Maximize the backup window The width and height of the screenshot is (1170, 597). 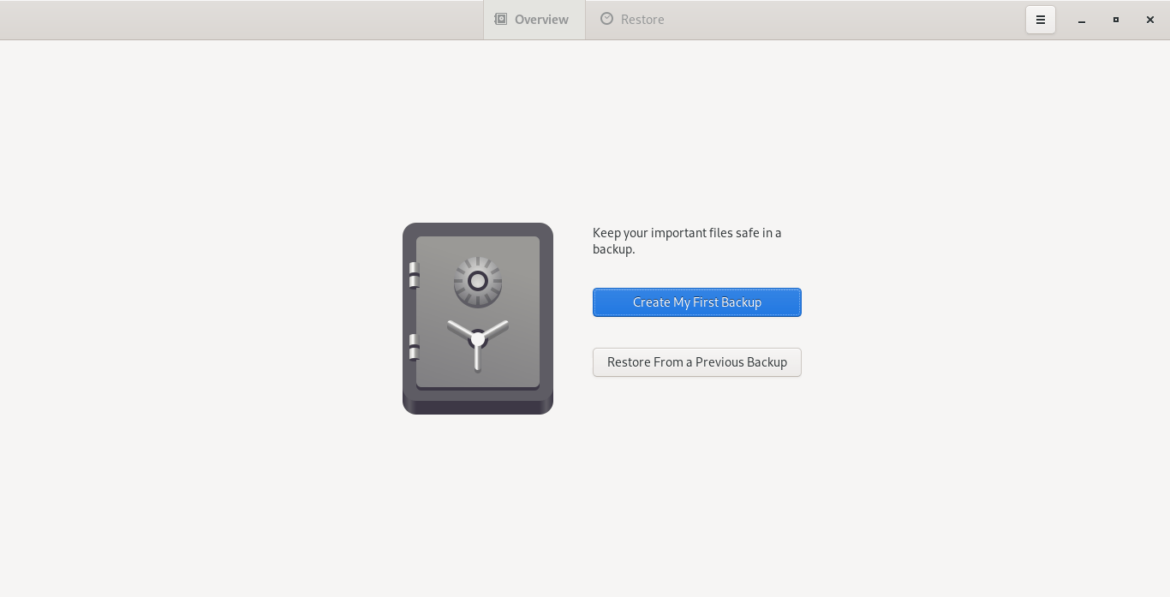coord(1116,20)
